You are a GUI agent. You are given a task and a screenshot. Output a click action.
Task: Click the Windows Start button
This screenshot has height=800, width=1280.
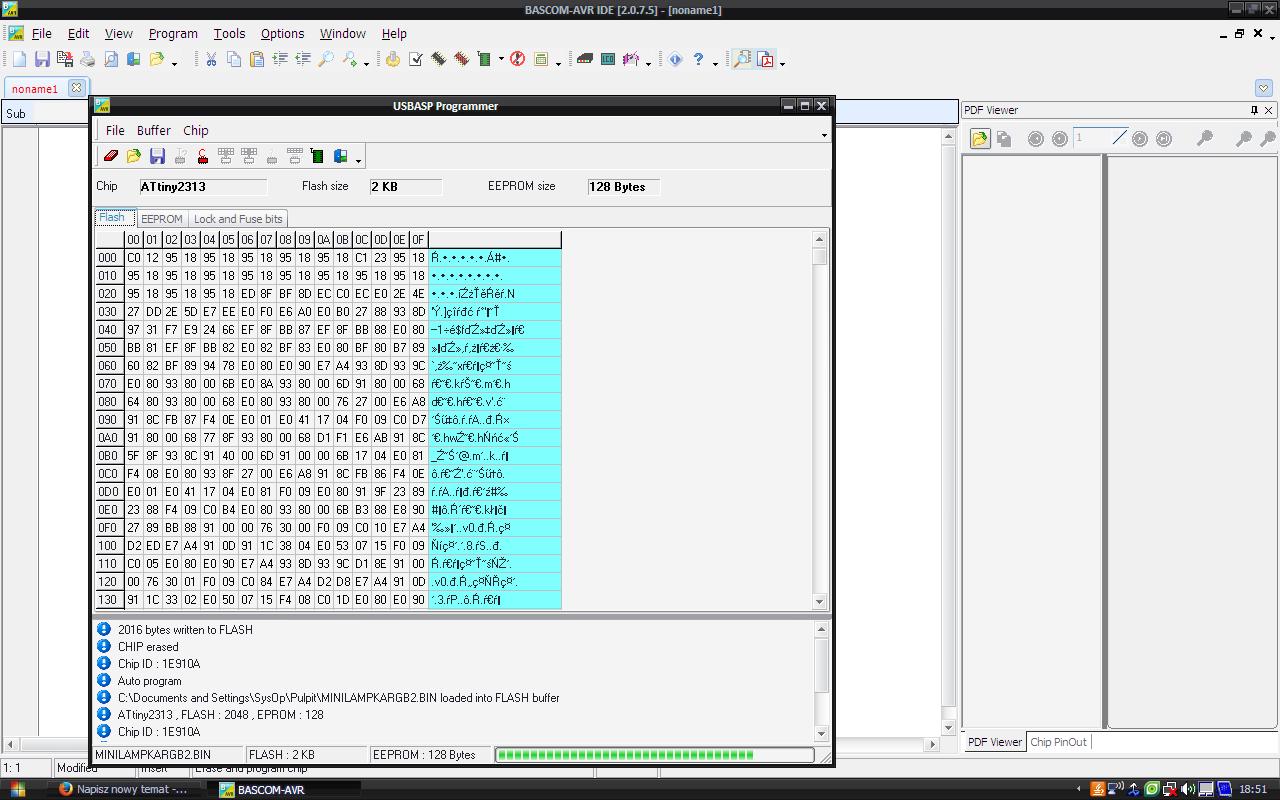click(17, 789)
